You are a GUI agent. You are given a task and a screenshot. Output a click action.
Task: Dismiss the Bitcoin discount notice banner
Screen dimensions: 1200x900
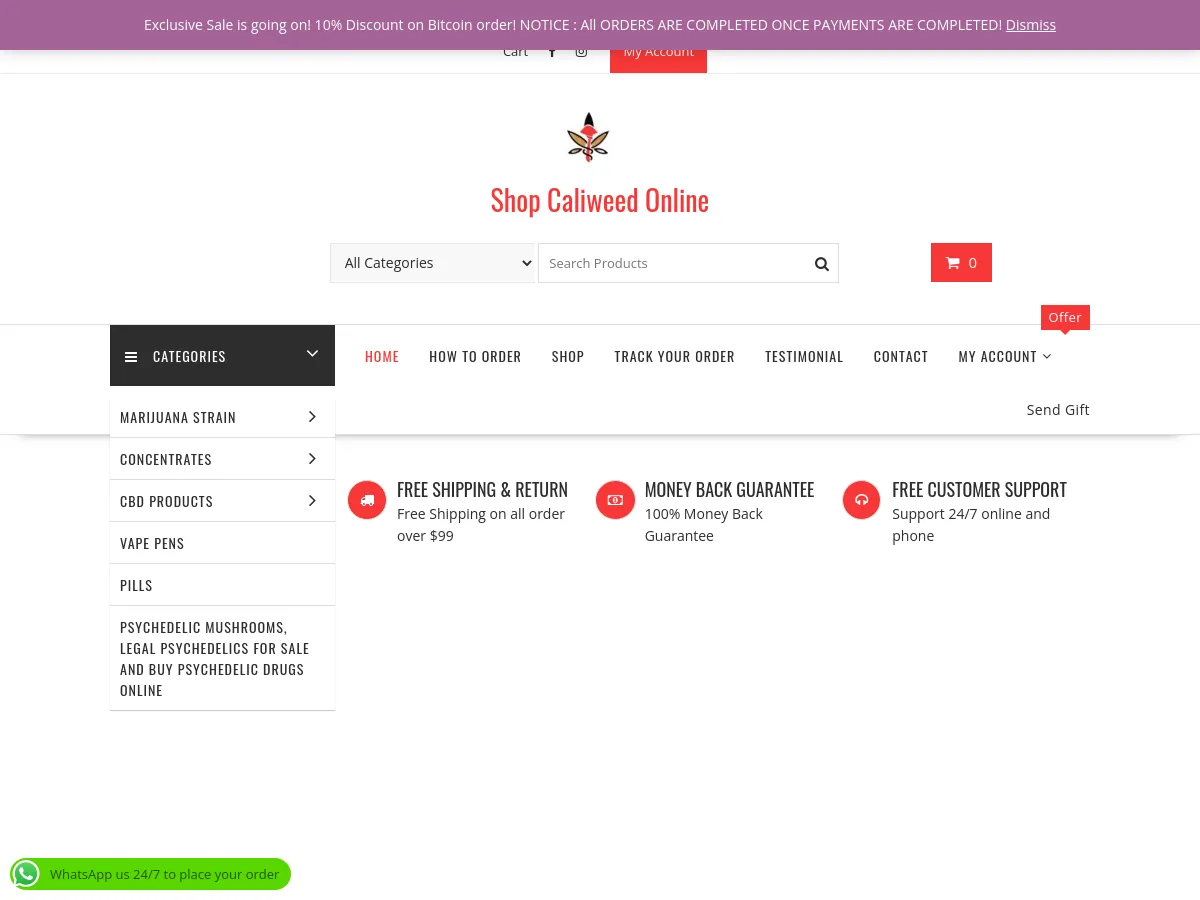click(x=1030, y=24)
